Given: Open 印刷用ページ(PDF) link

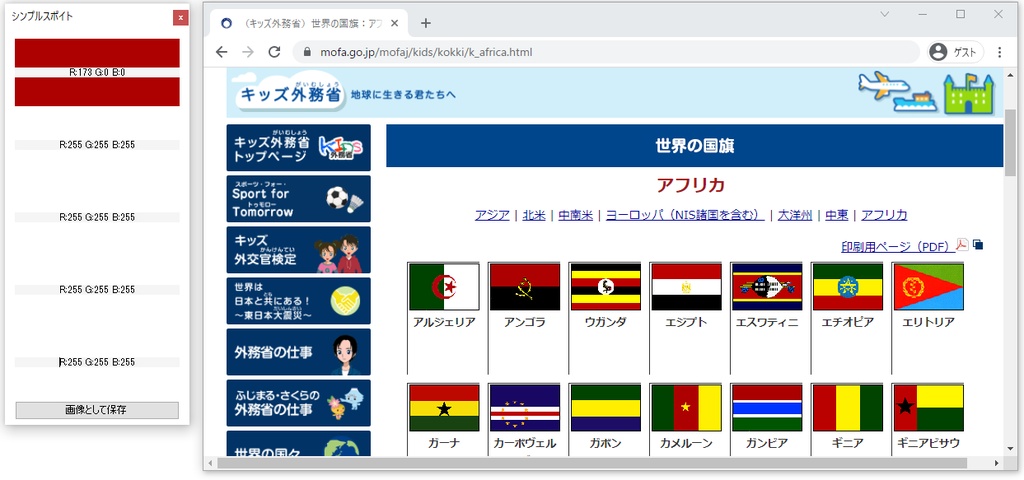Looking at the screenshot, I should pyautogui.click(x=896, y=247).
